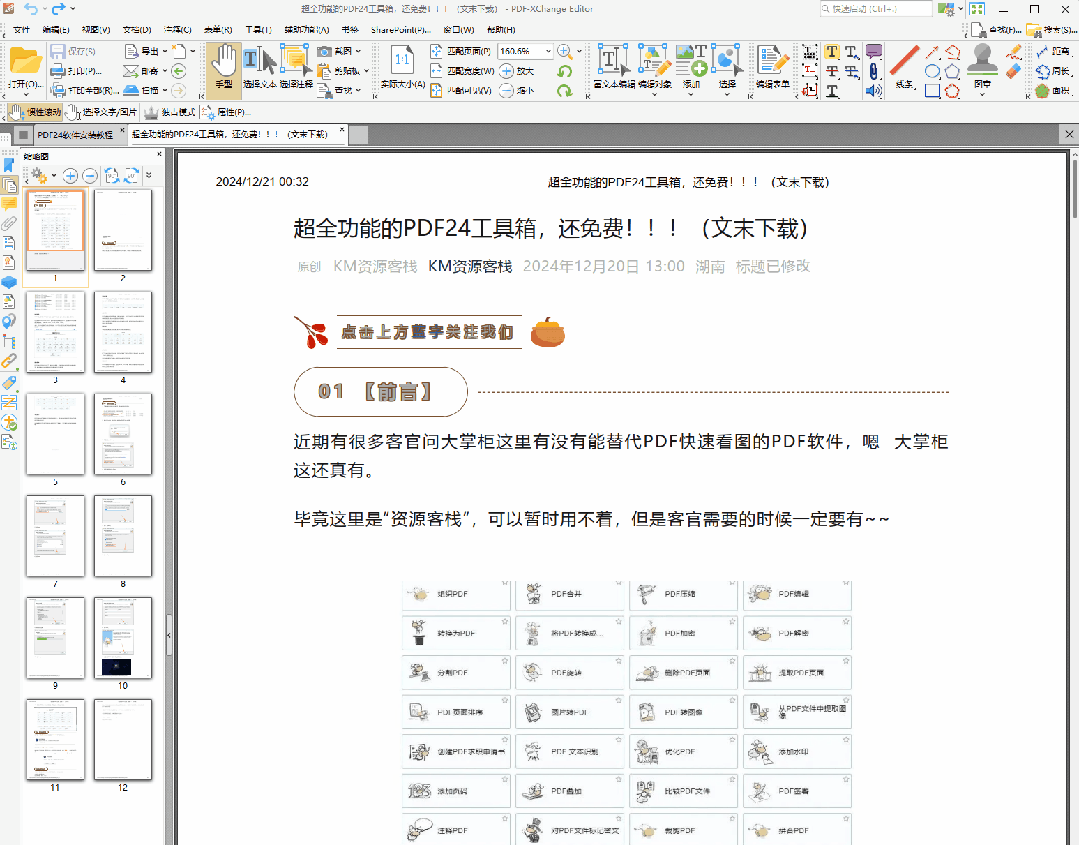Screen dimensions: 1079x845
Task: Select the Underline Text tool
Action: point(832,90)
